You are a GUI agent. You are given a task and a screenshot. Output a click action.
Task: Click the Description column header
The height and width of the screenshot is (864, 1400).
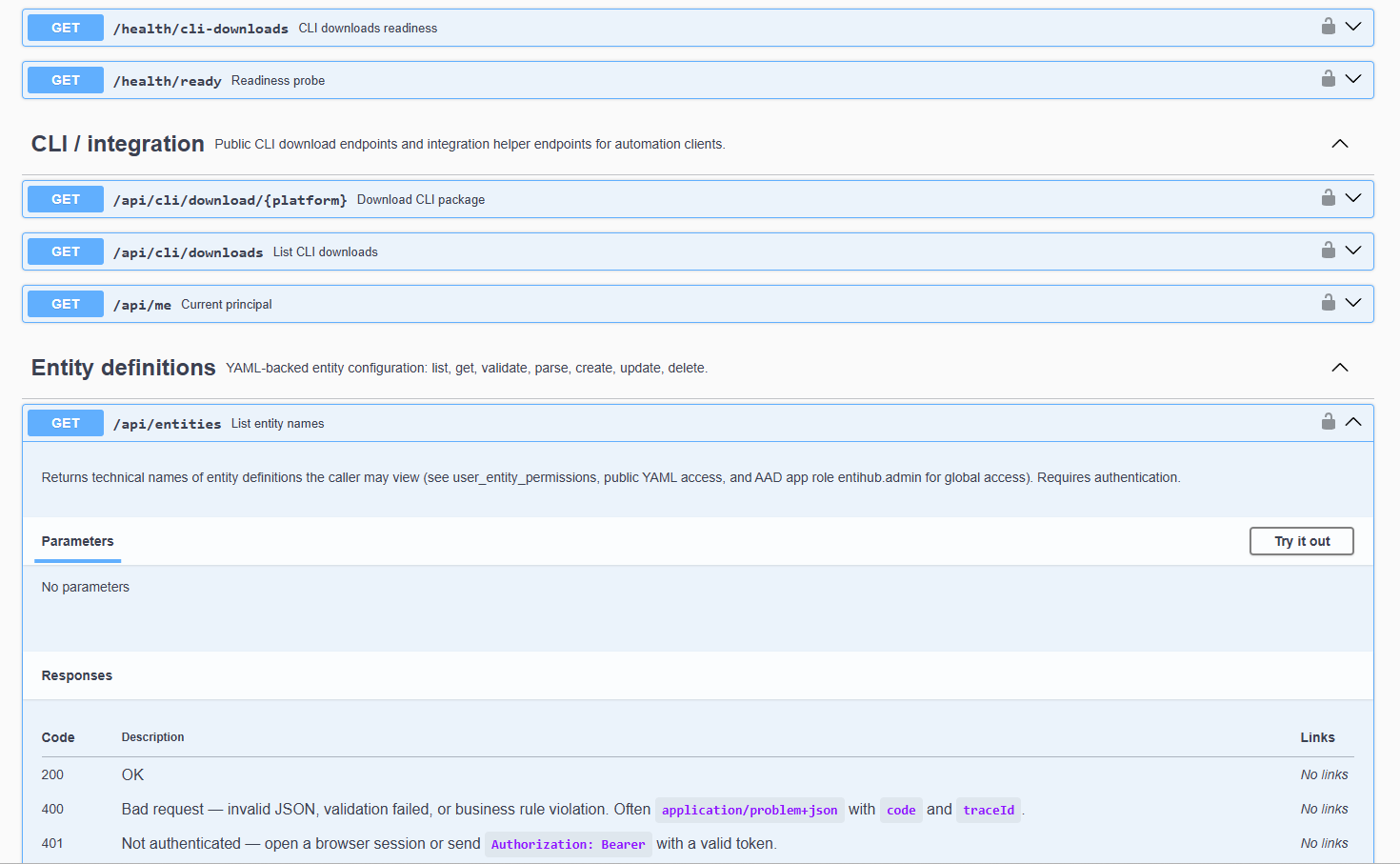(153, 737)
